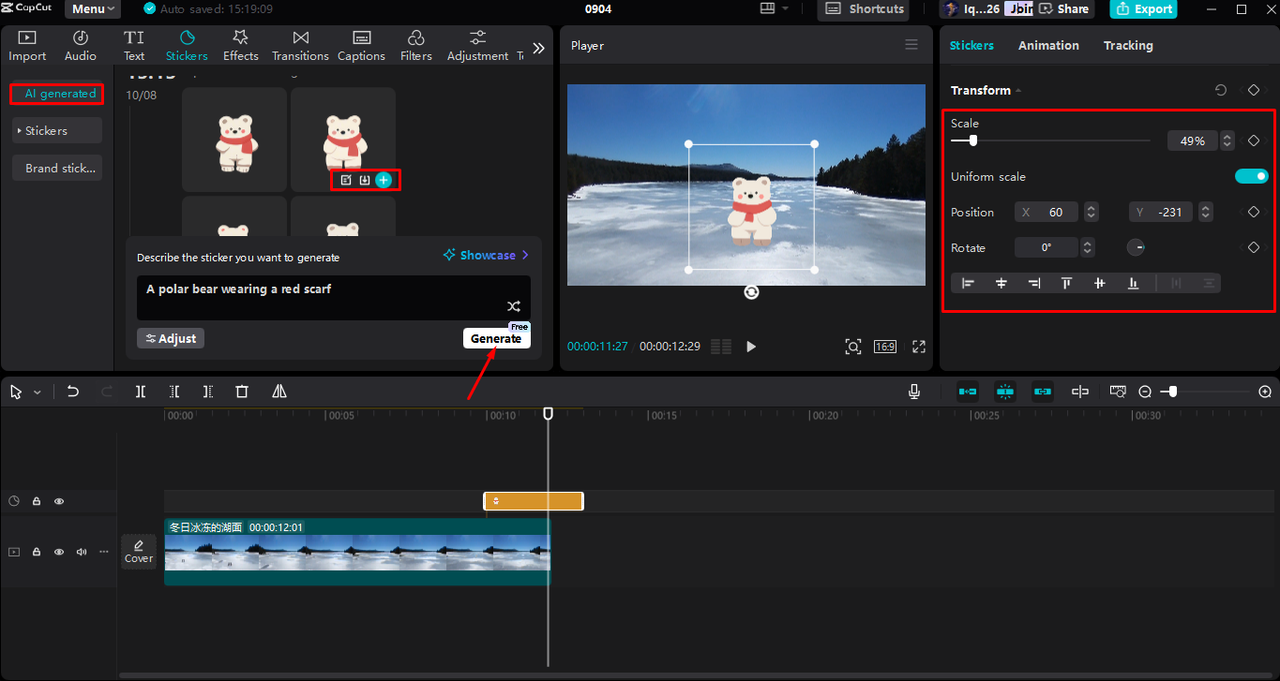Switch to the Text tab

tap(134, 46)
